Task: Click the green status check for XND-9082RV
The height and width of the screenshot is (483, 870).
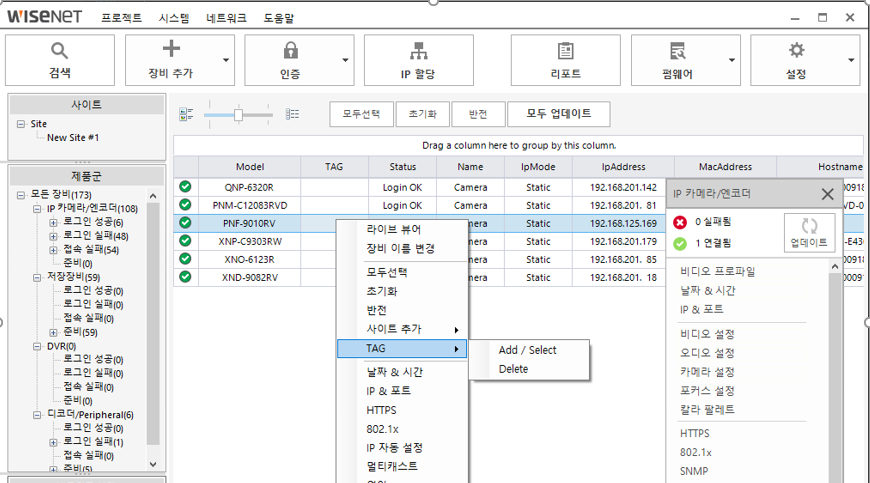Action: click(185, 277)
